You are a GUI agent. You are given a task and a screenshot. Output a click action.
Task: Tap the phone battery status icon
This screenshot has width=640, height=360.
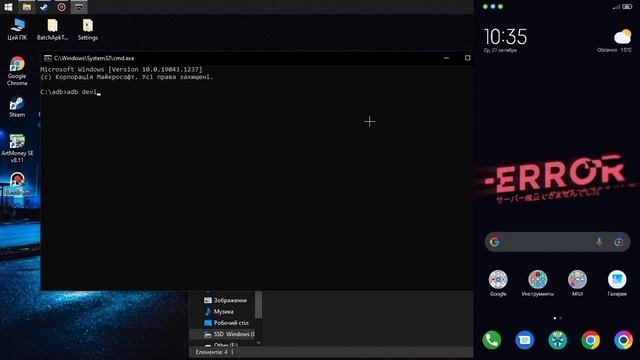click(x=627, y=7)
